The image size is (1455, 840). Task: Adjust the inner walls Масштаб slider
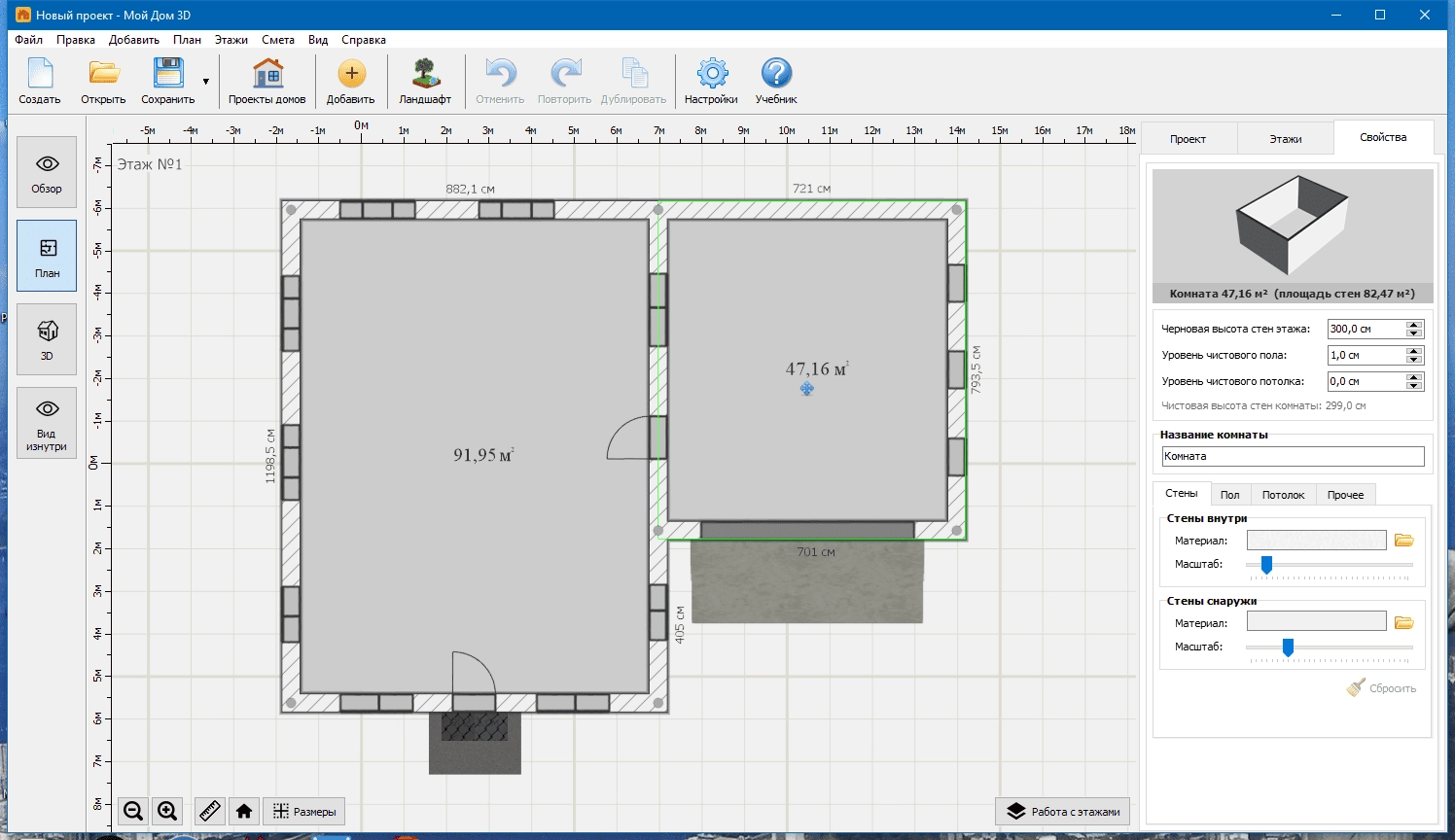pyautogui.click(x=1266, y=565)
